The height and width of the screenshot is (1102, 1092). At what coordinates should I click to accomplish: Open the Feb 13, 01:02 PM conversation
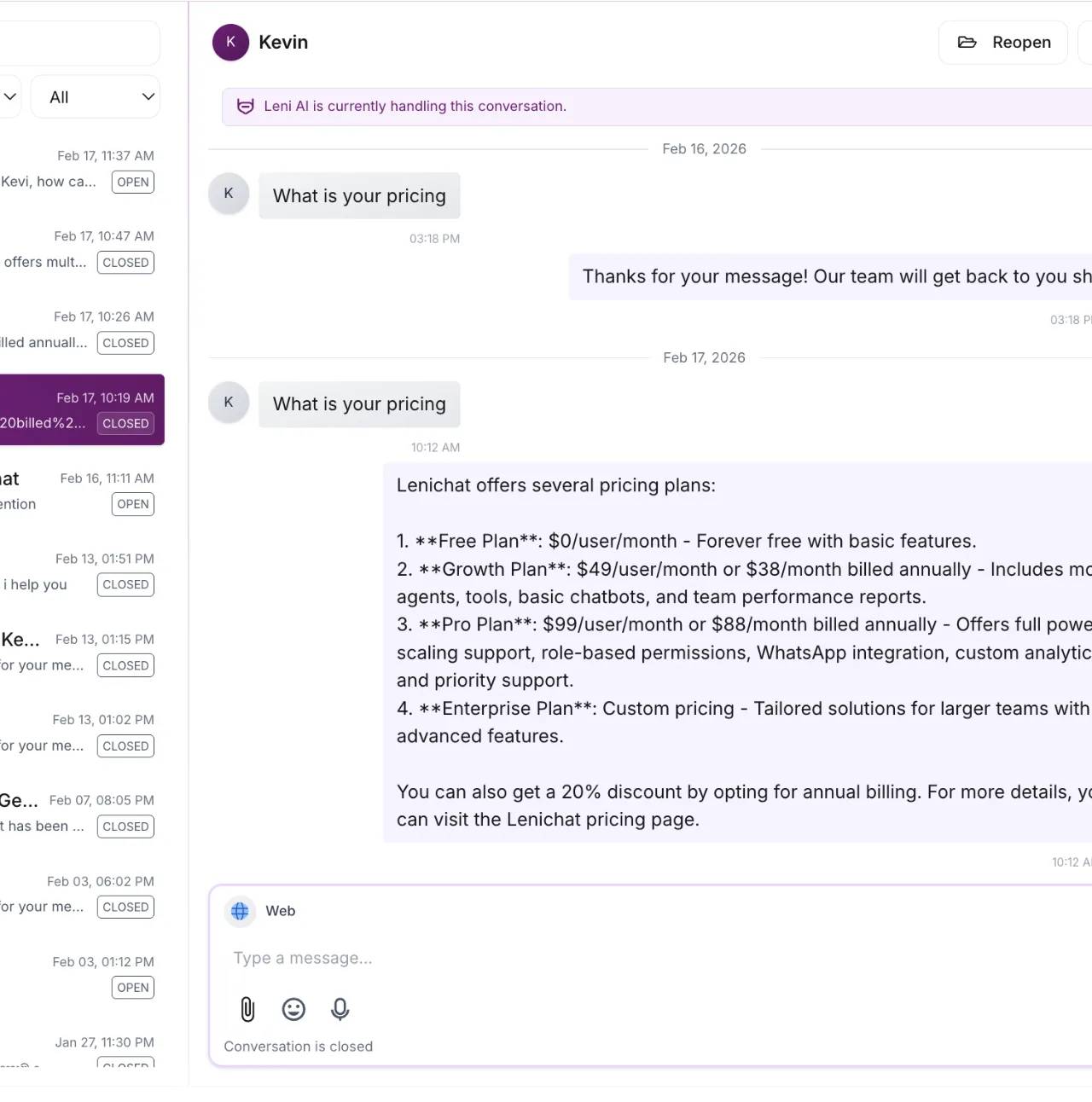80,733
